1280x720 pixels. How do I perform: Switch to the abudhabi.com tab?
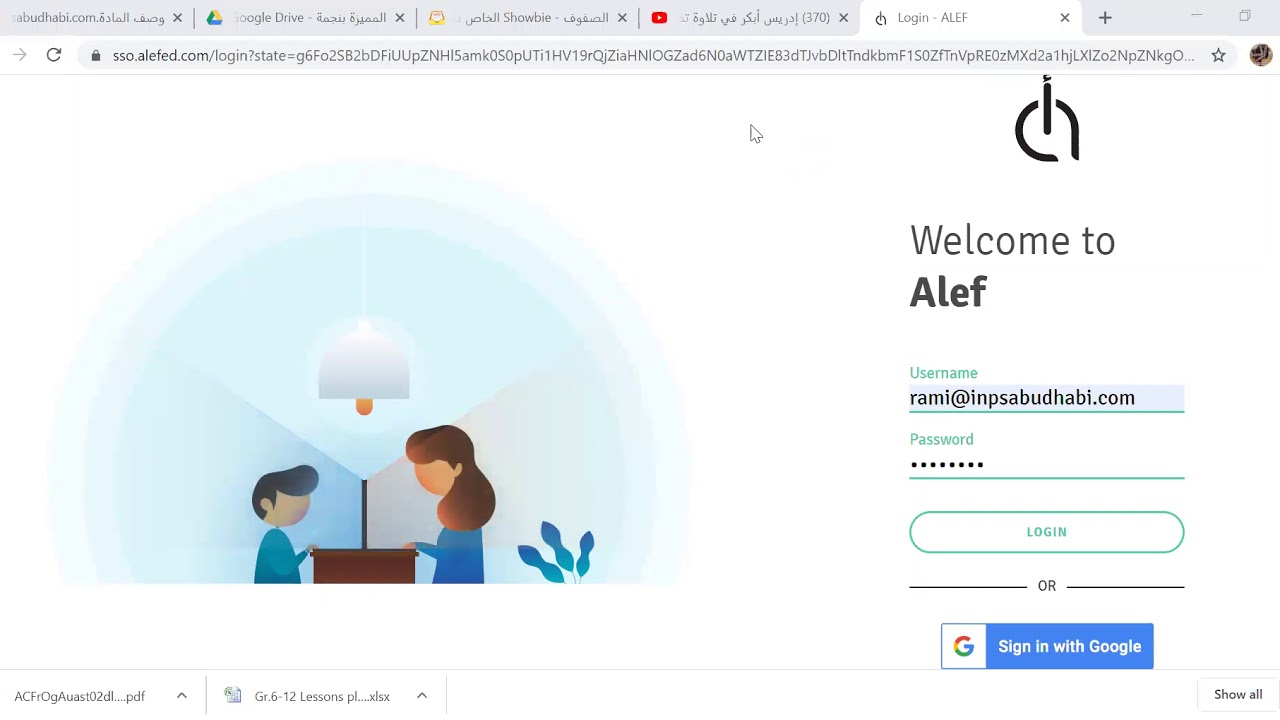click(95, 18)
